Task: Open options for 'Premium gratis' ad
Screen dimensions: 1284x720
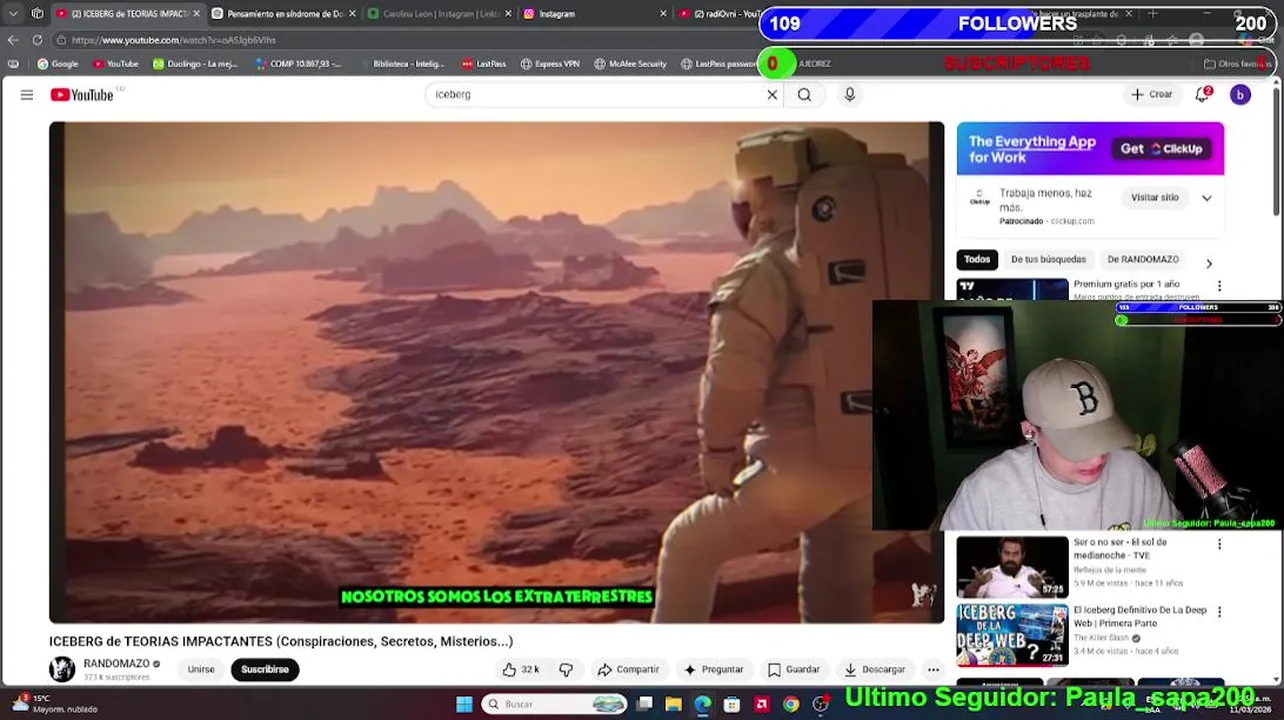Action: 1219,286
